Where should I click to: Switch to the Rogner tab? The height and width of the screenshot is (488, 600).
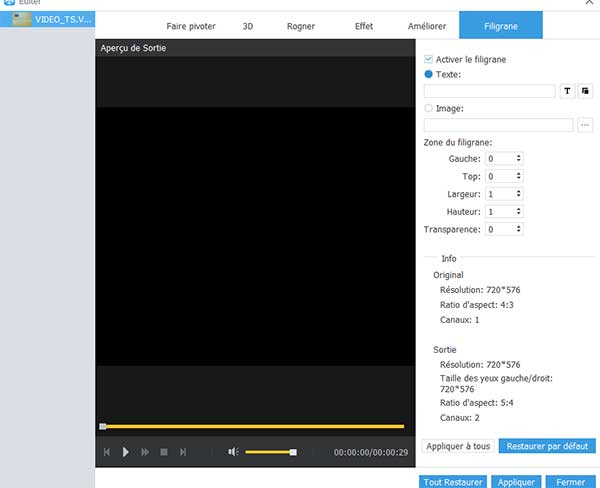(299, 25)
